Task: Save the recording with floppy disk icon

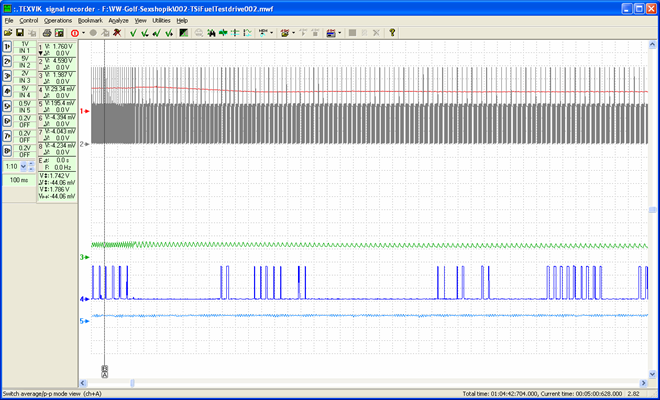Action: click(19, 32)
